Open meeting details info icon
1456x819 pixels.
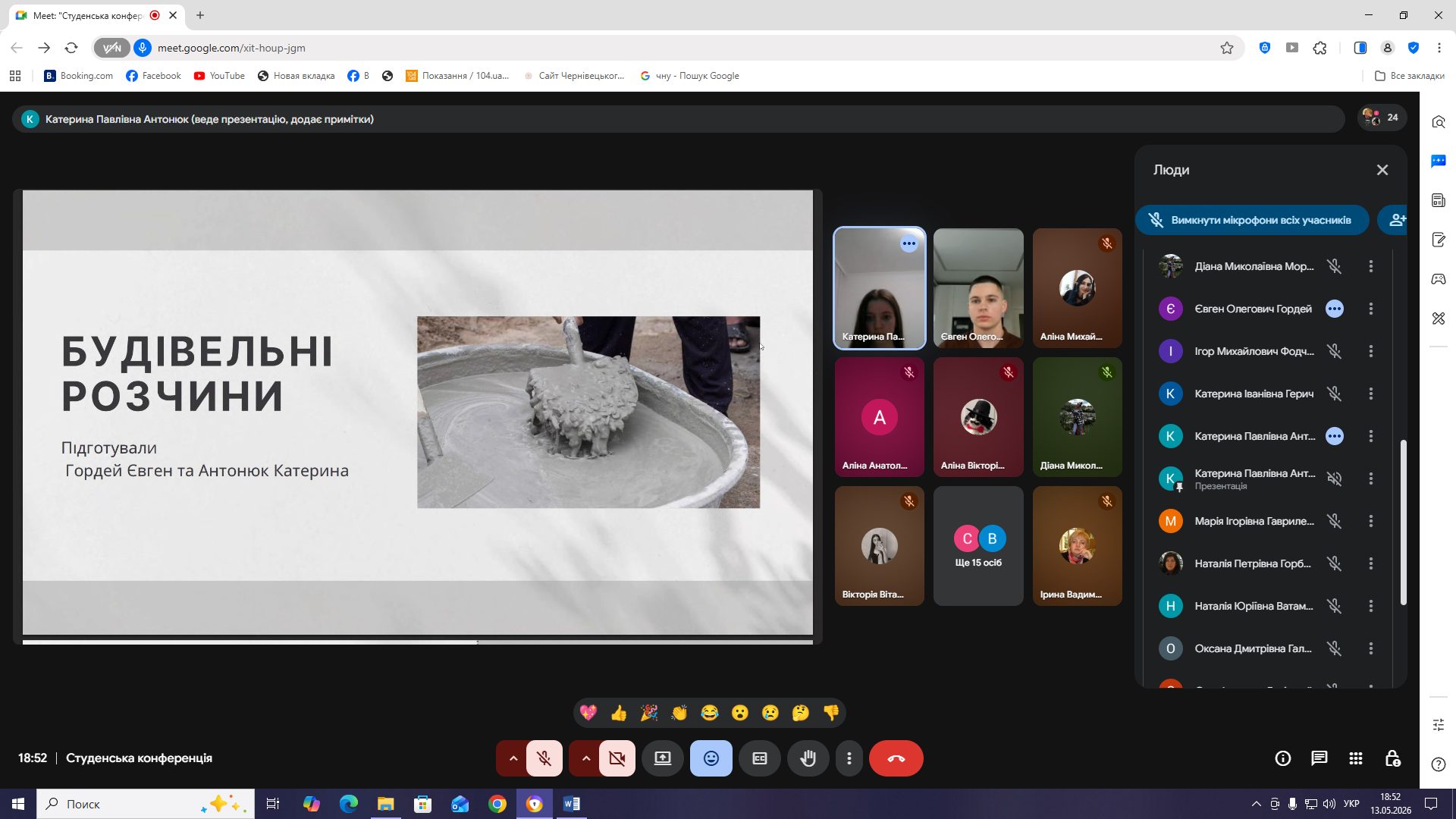pos(1283,758)
